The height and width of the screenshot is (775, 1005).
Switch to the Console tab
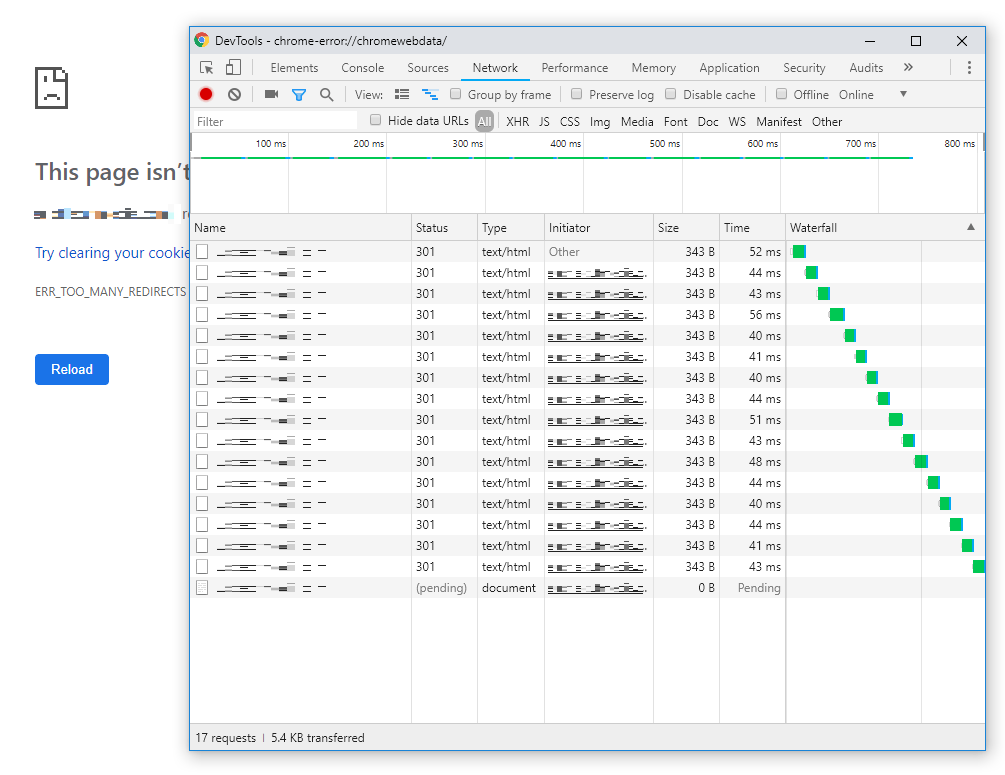tap(363, 68)
